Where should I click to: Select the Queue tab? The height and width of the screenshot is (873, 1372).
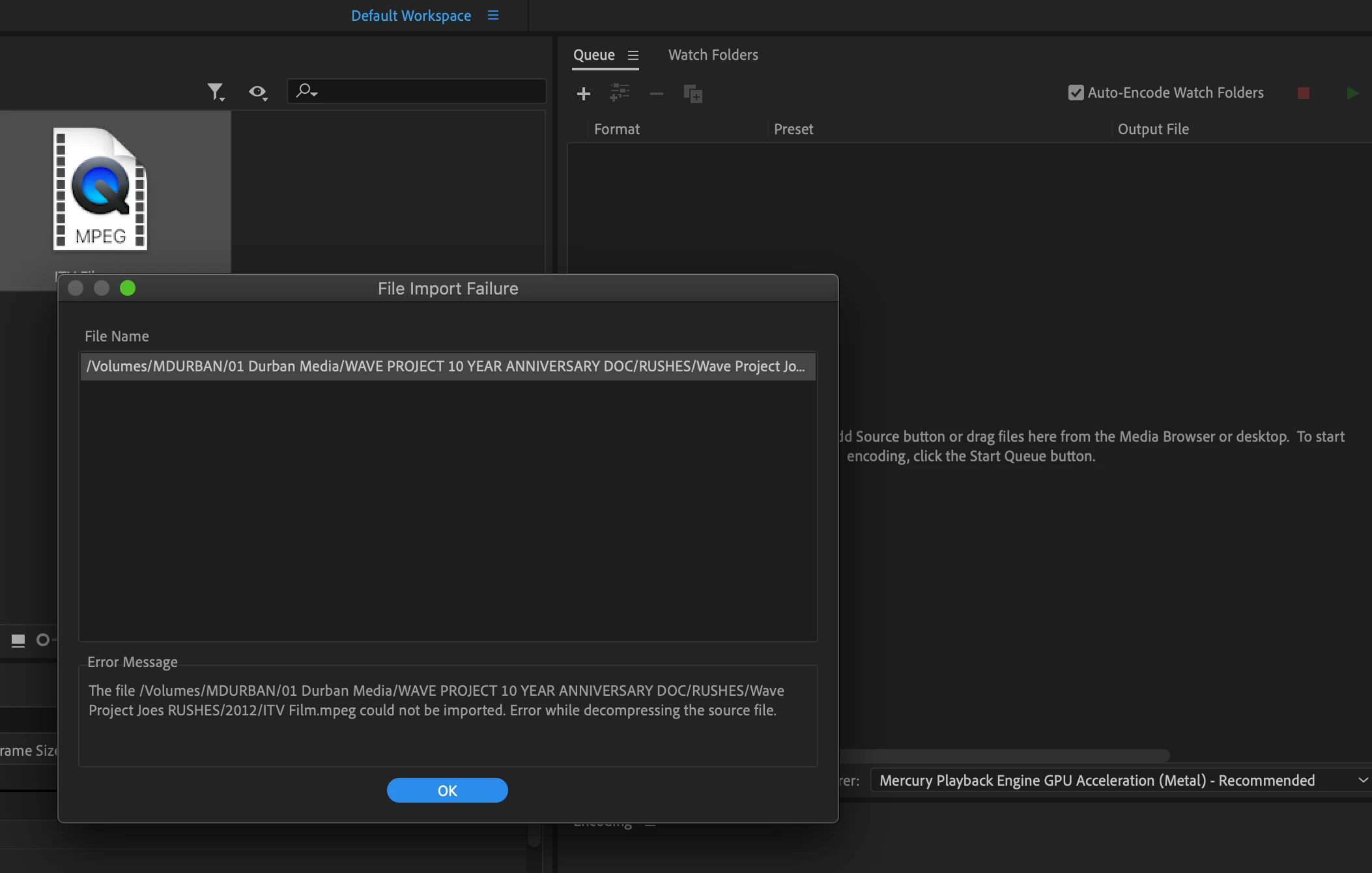coord(593,55)
